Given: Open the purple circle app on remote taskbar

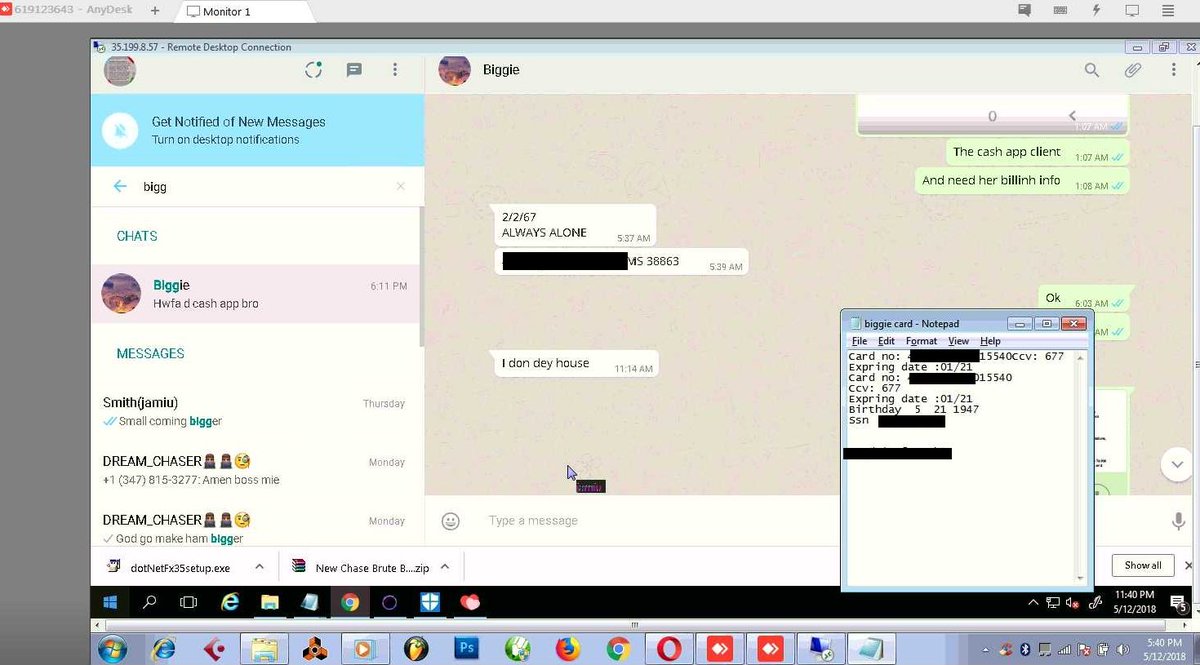Looking at the screenshot, I should [x=390, y=602].
